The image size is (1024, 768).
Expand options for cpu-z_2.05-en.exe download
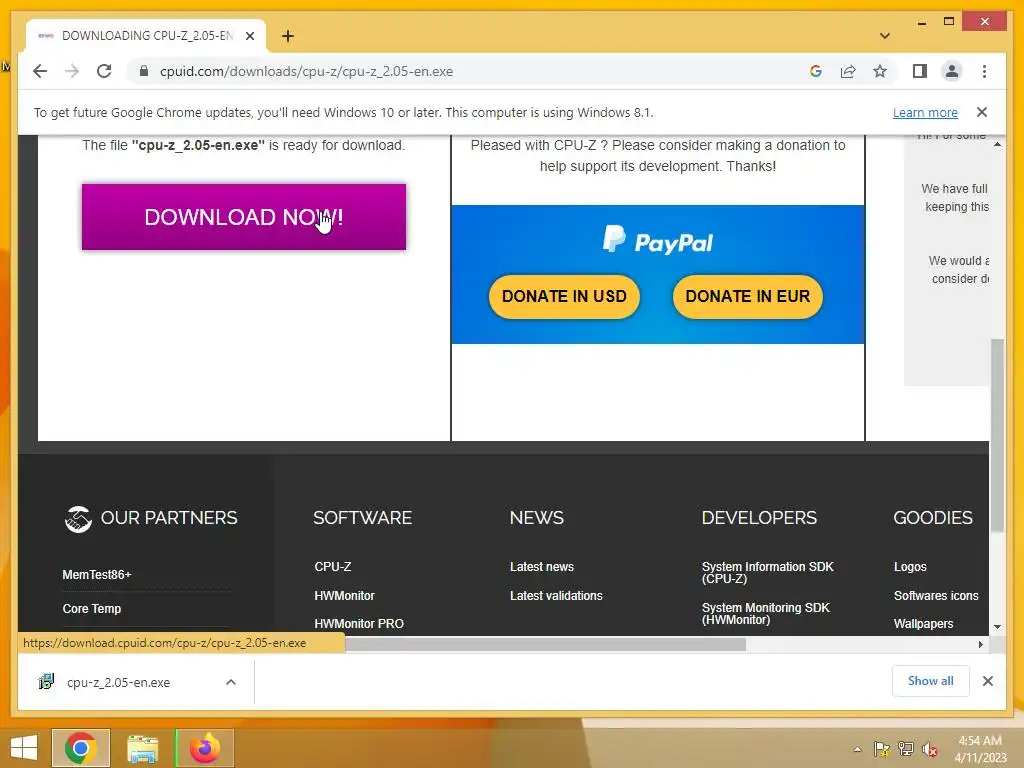[231, 682]
